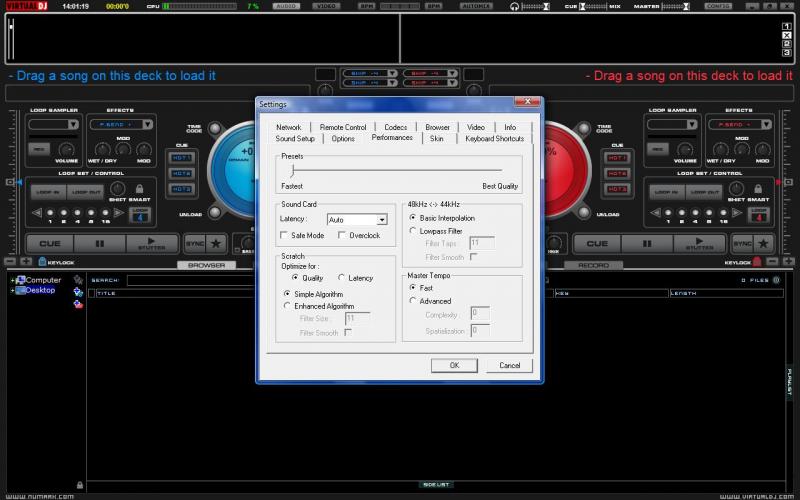Toggle the right deck keylock padlock icon

point(757,262)
